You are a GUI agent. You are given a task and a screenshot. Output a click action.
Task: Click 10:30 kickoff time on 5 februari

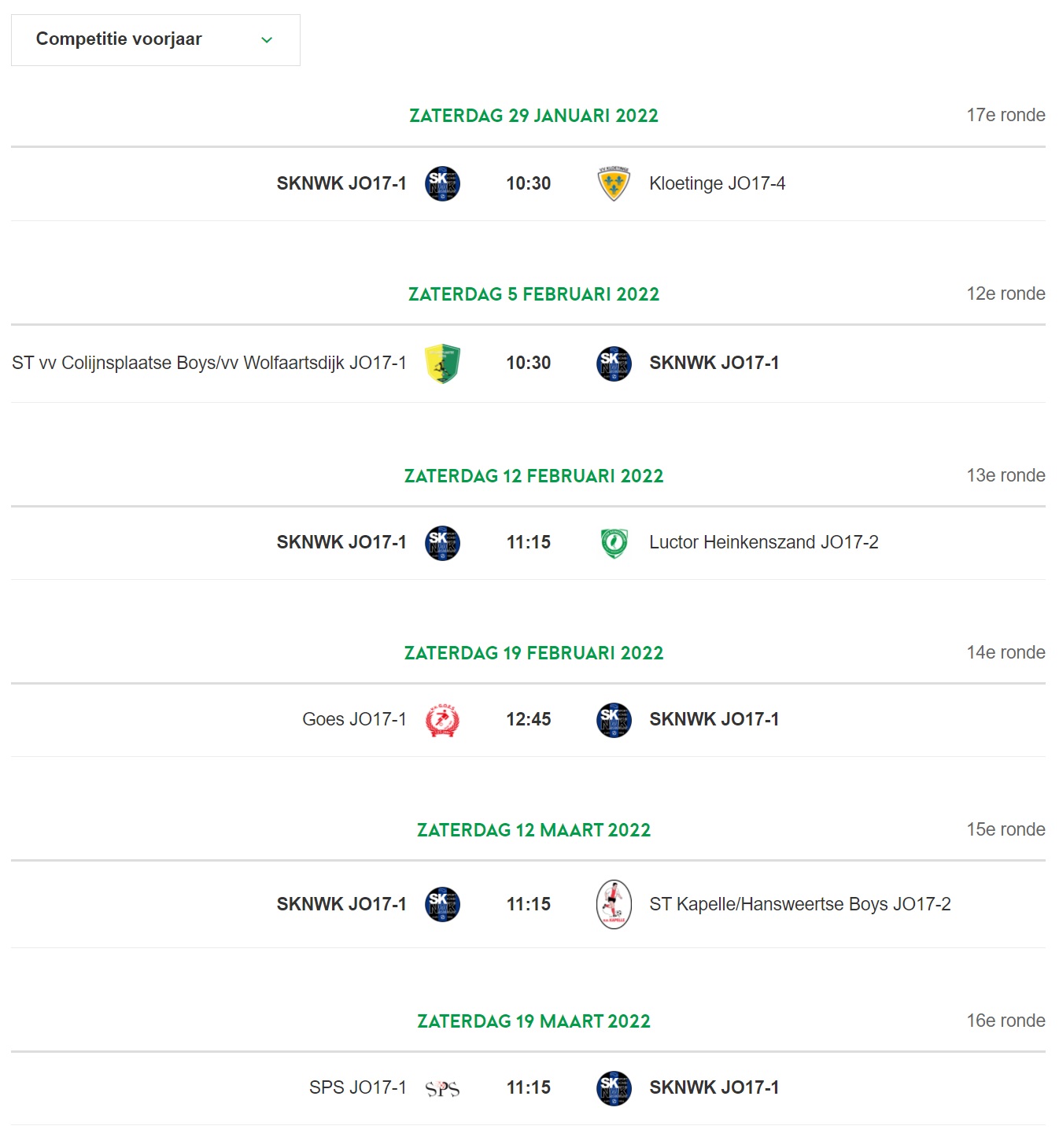click(x=529, y=363)
